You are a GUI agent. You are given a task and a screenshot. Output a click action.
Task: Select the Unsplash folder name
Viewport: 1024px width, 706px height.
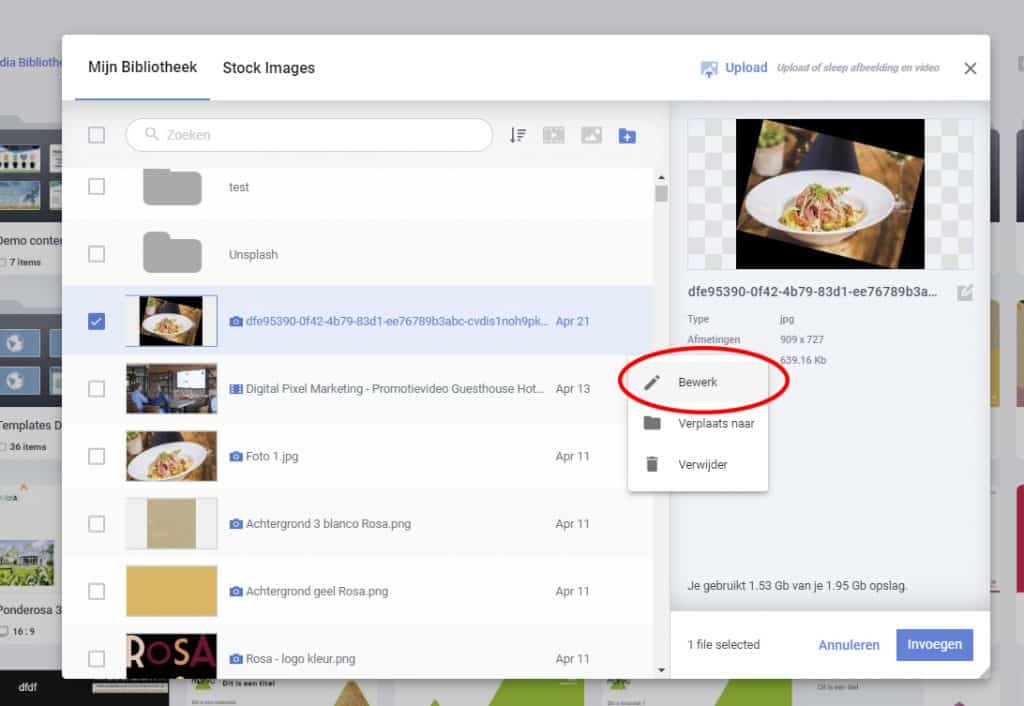point(253,255)
